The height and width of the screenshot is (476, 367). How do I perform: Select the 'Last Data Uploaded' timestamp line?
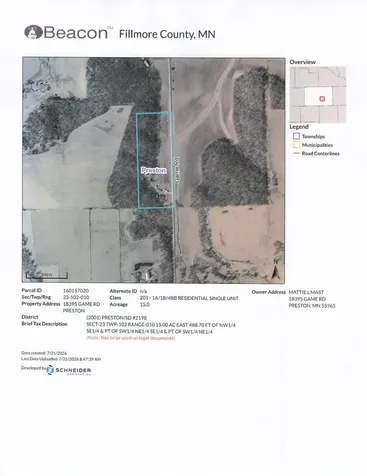(x=61, y=359)
